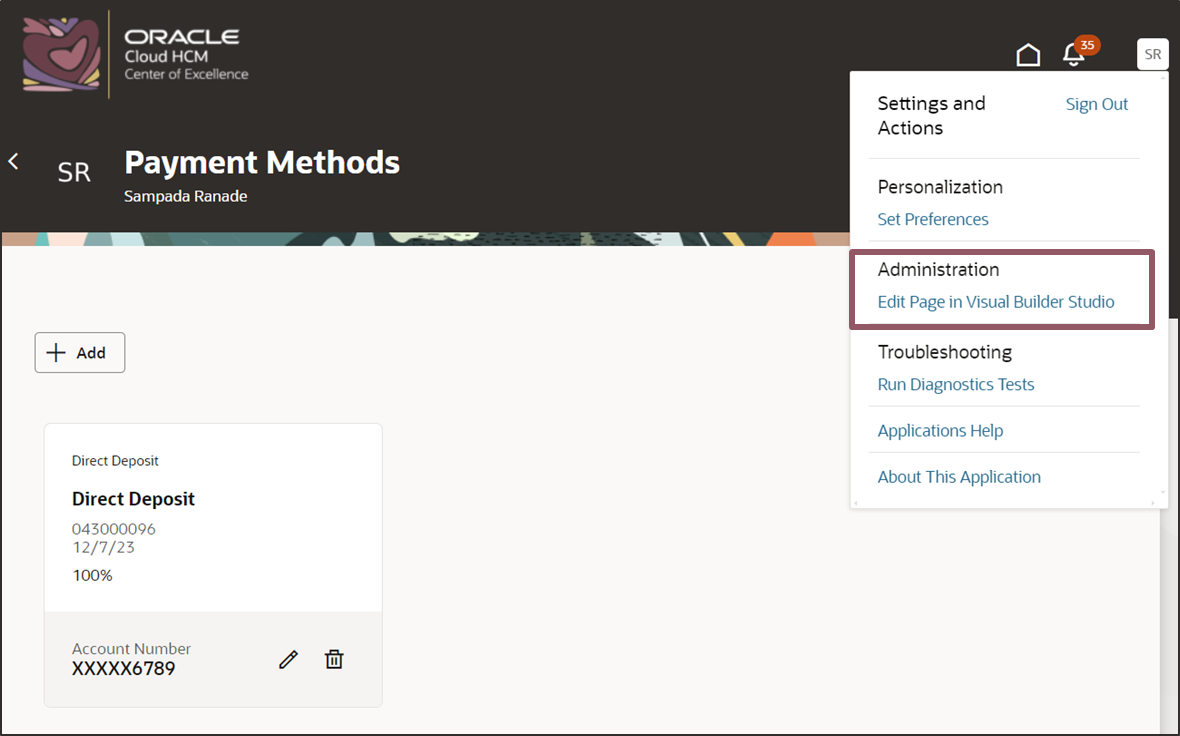Go back using the left chevron

click(x=14, y=161)
